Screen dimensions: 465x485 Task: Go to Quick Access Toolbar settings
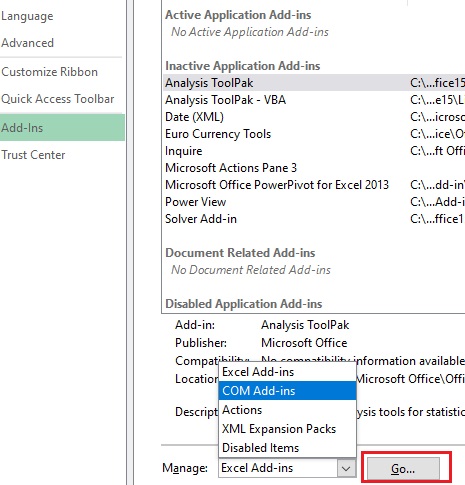(58, 99)
